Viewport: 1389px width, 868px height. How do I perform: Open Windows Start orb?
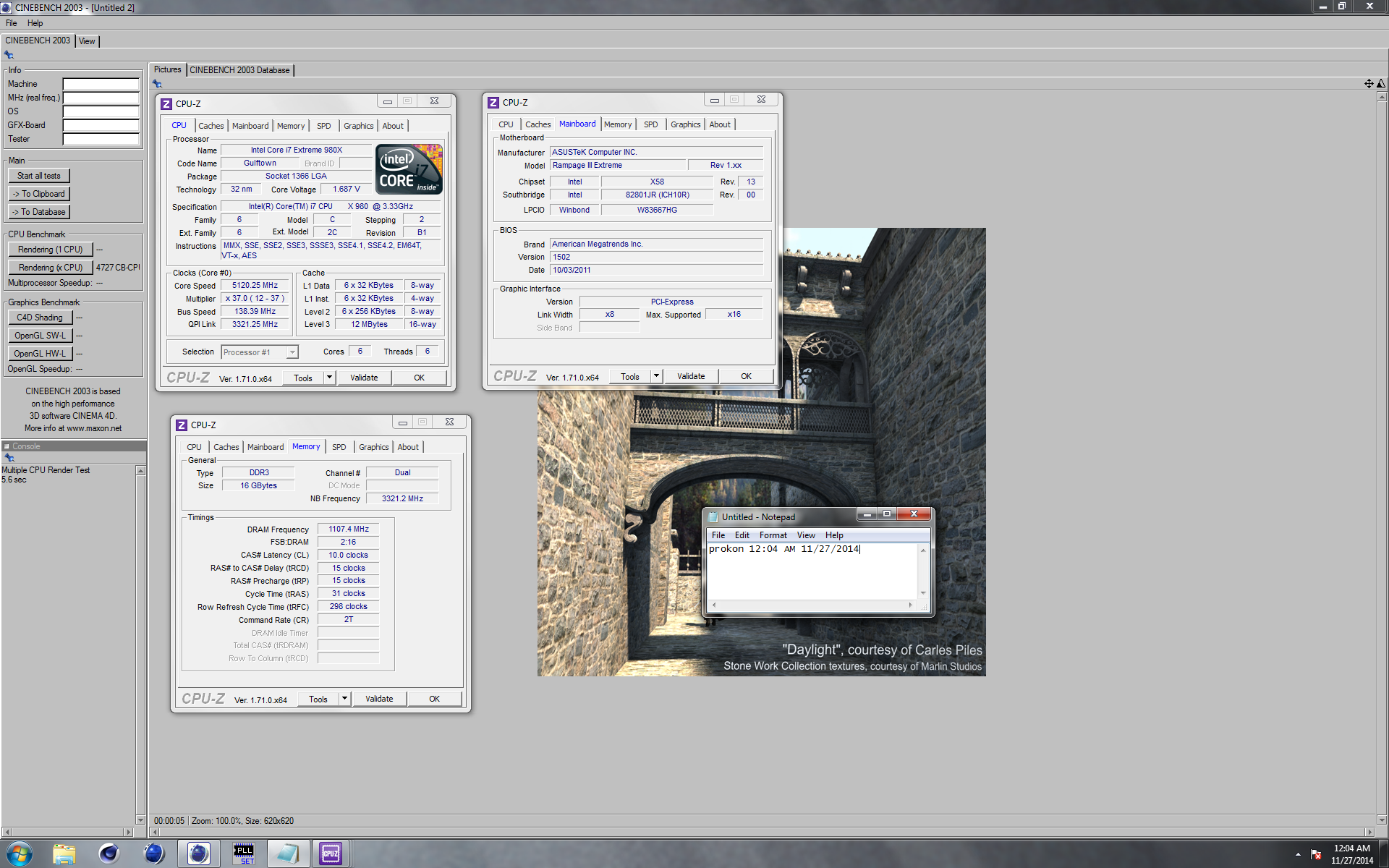point(20,854)
